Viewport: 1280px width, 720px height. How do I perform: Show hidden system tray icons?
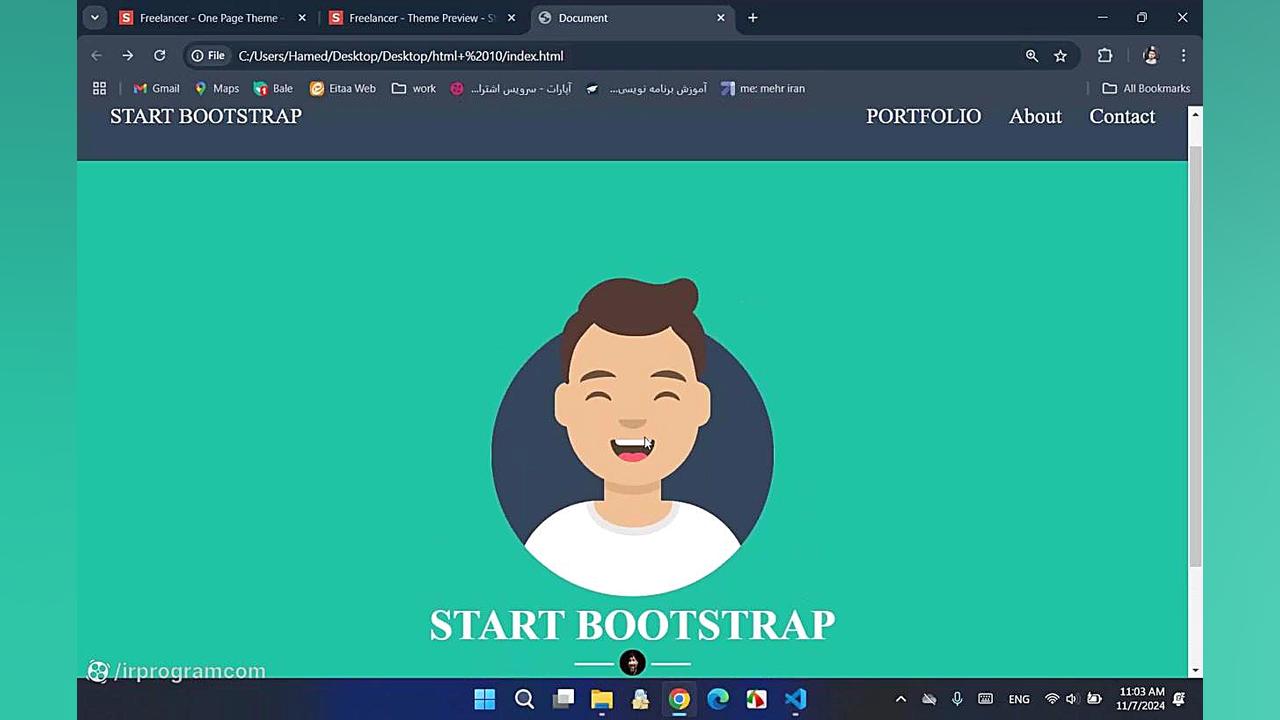pos(900,699)
